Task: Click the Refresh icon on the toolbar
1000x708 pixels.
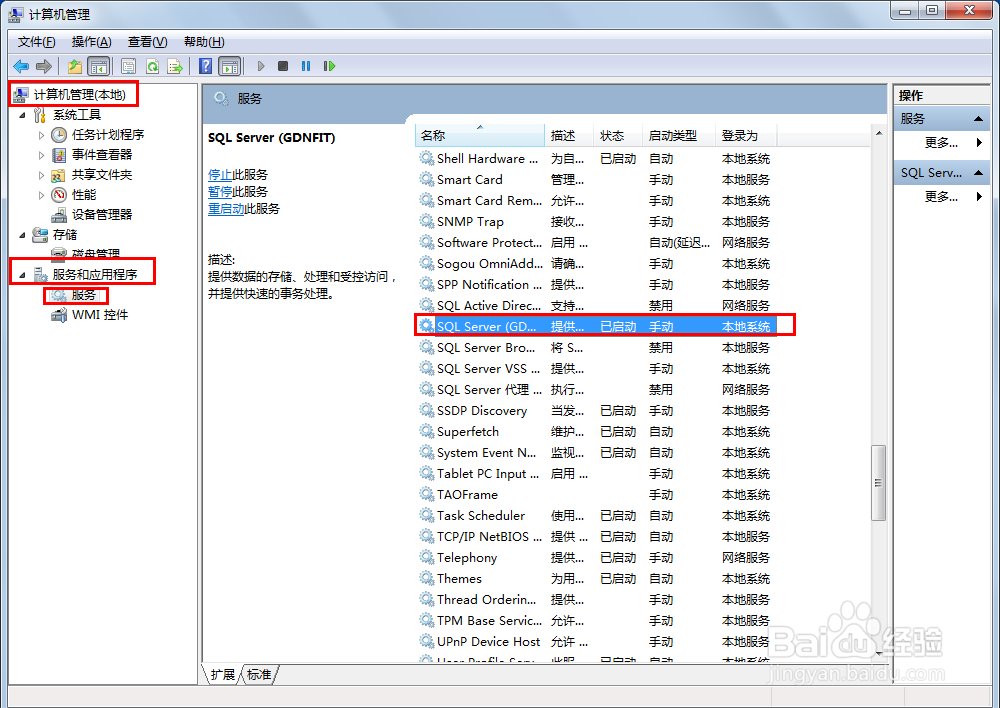Action: (153, 65)
